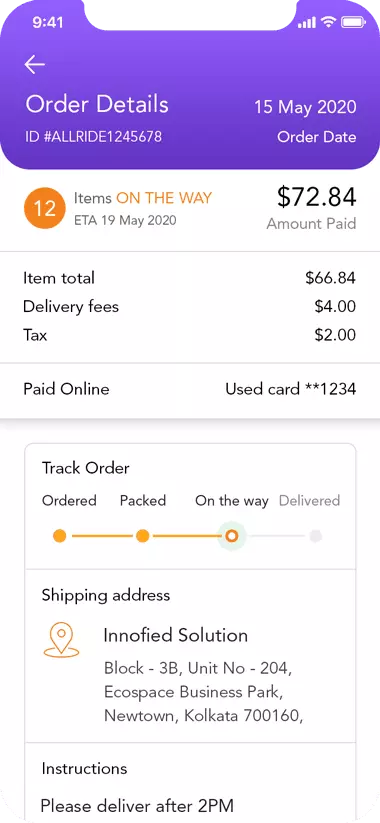The width and height of the screenshot is (380, 823).
Task: Tap the shipping location pin icon
Action: [61, 640]
